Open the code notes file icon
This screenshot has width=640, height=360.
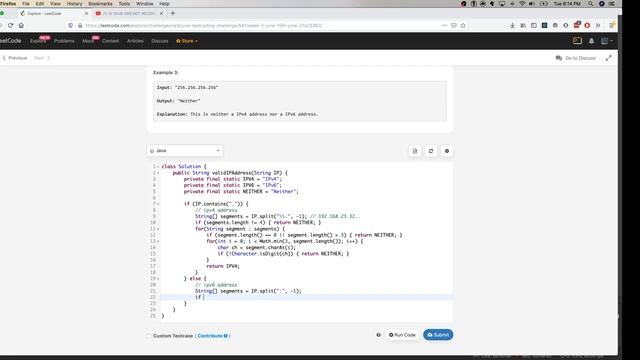(x=415, y=151)
